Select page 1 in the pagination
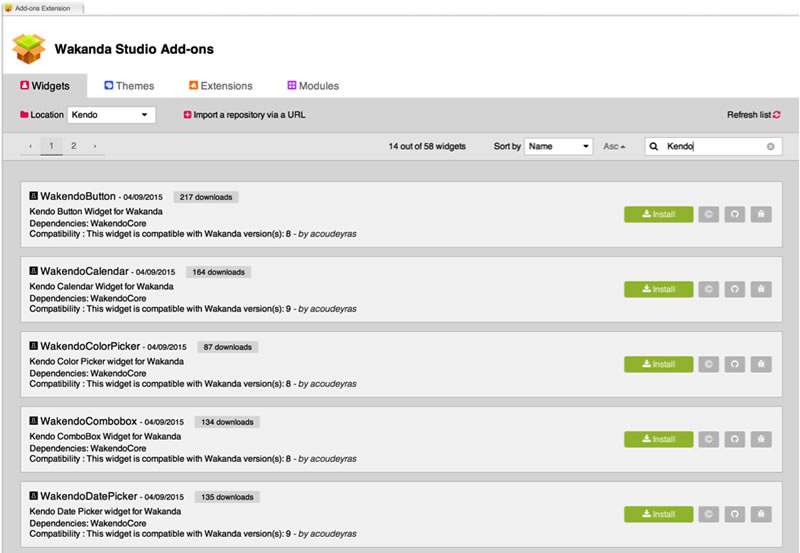Screen dimensions: 800x553 tap(51, 146)
